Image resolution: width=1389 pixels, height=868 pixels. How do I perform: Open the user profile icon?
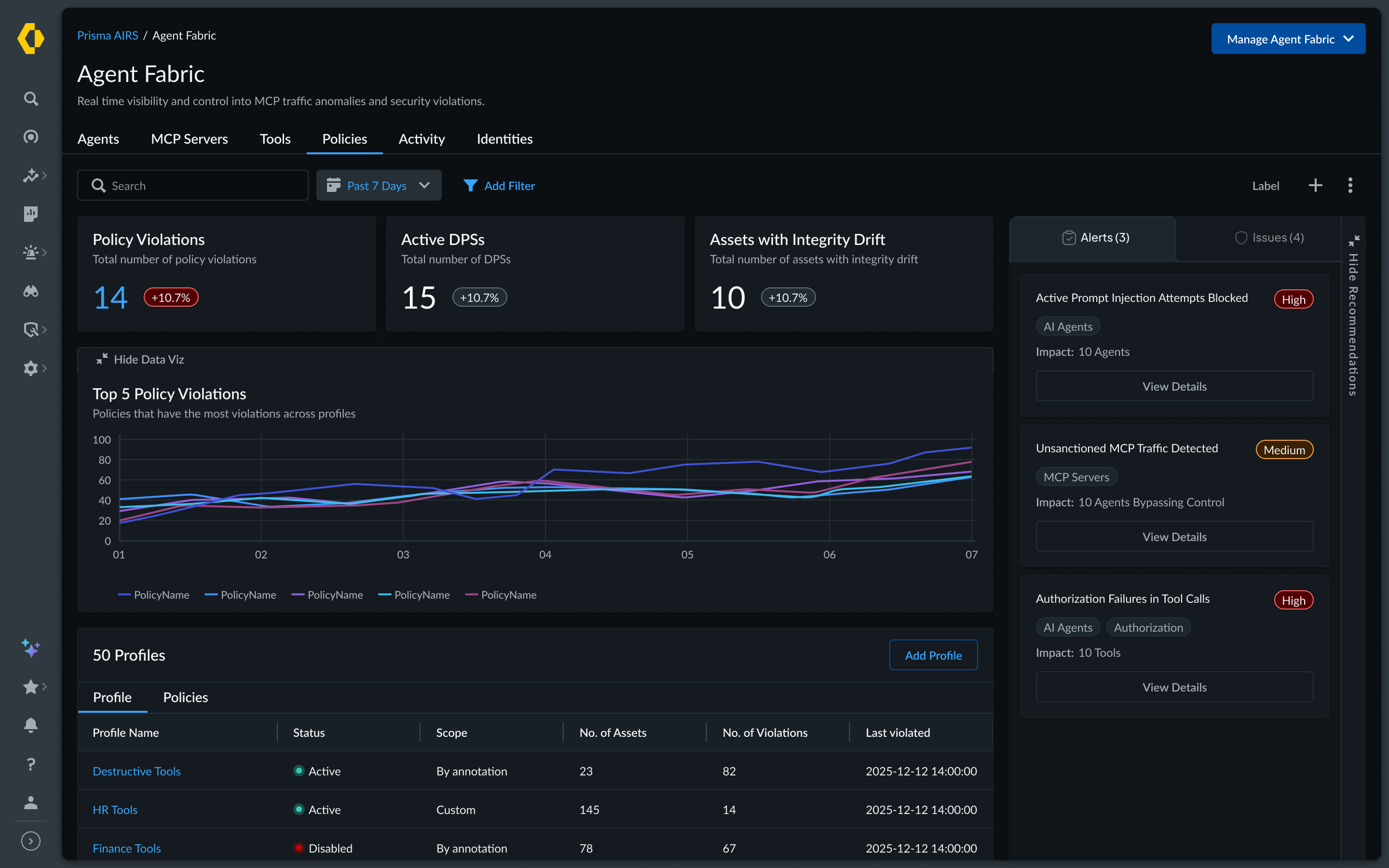pos(31,802)
